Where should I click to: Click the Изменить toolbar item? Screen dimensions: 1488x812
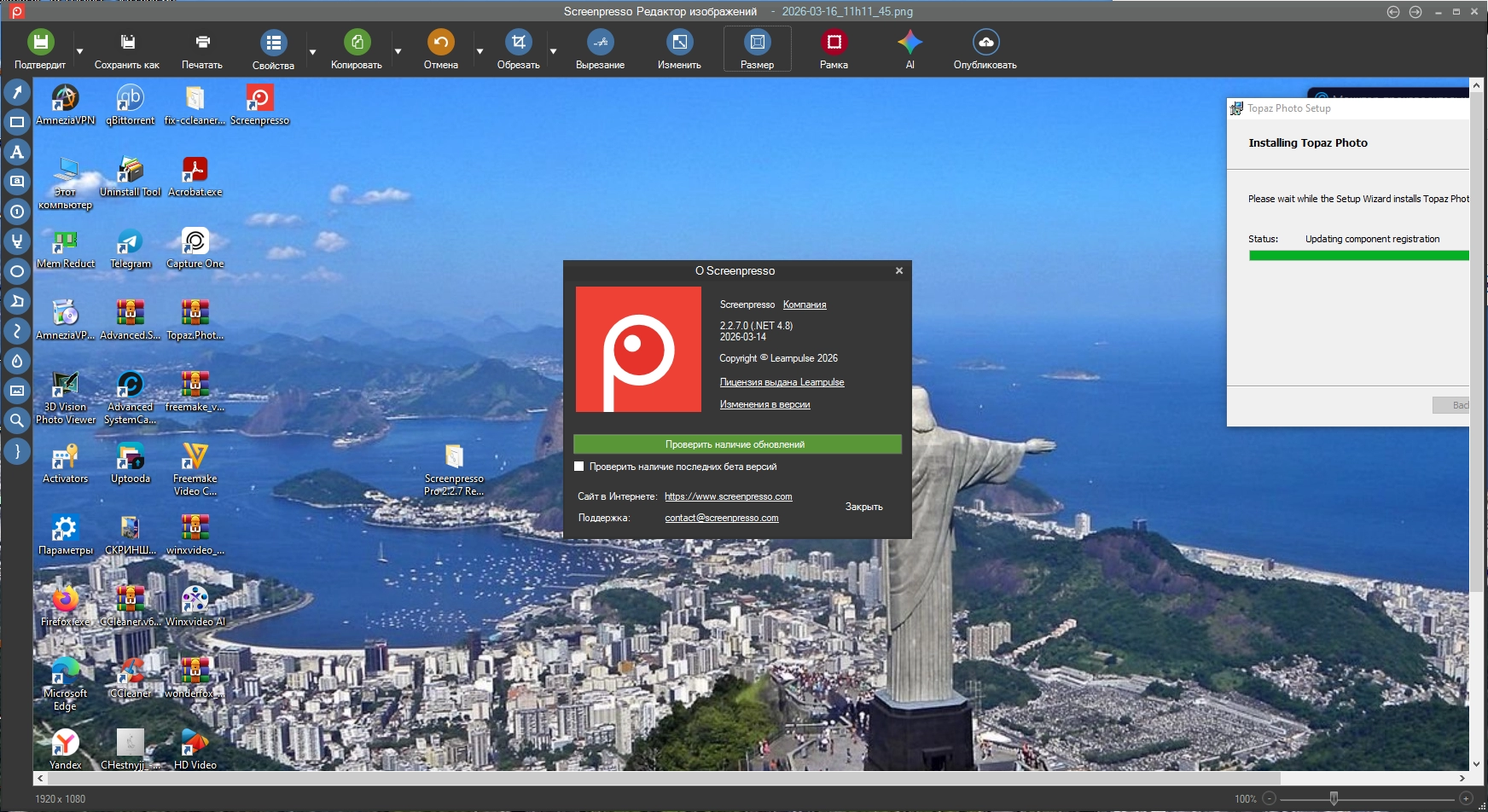[679, 49]
